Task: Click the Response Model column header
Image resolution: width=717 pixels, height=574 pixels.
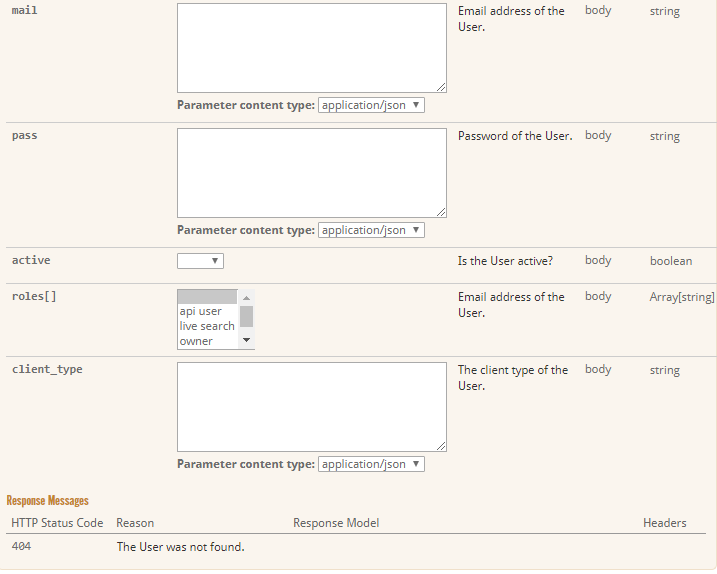Action: click(336, 523)
